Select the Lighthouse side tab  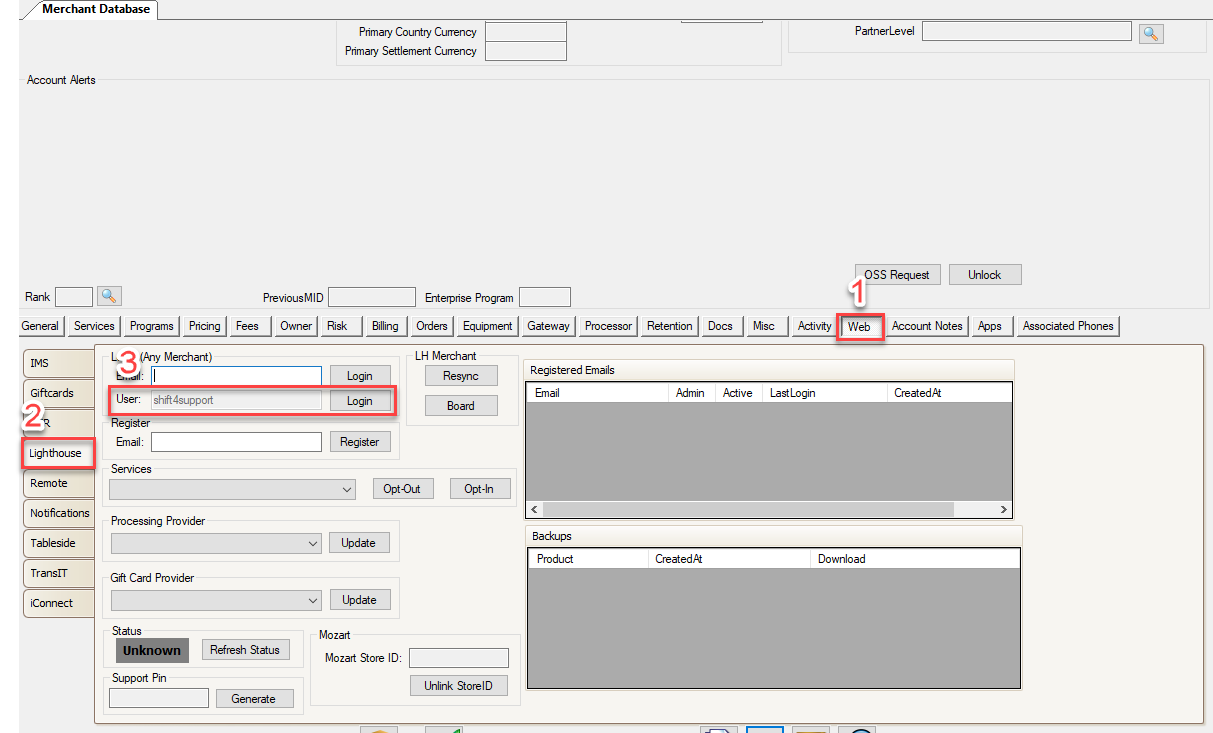pos(56,453)
